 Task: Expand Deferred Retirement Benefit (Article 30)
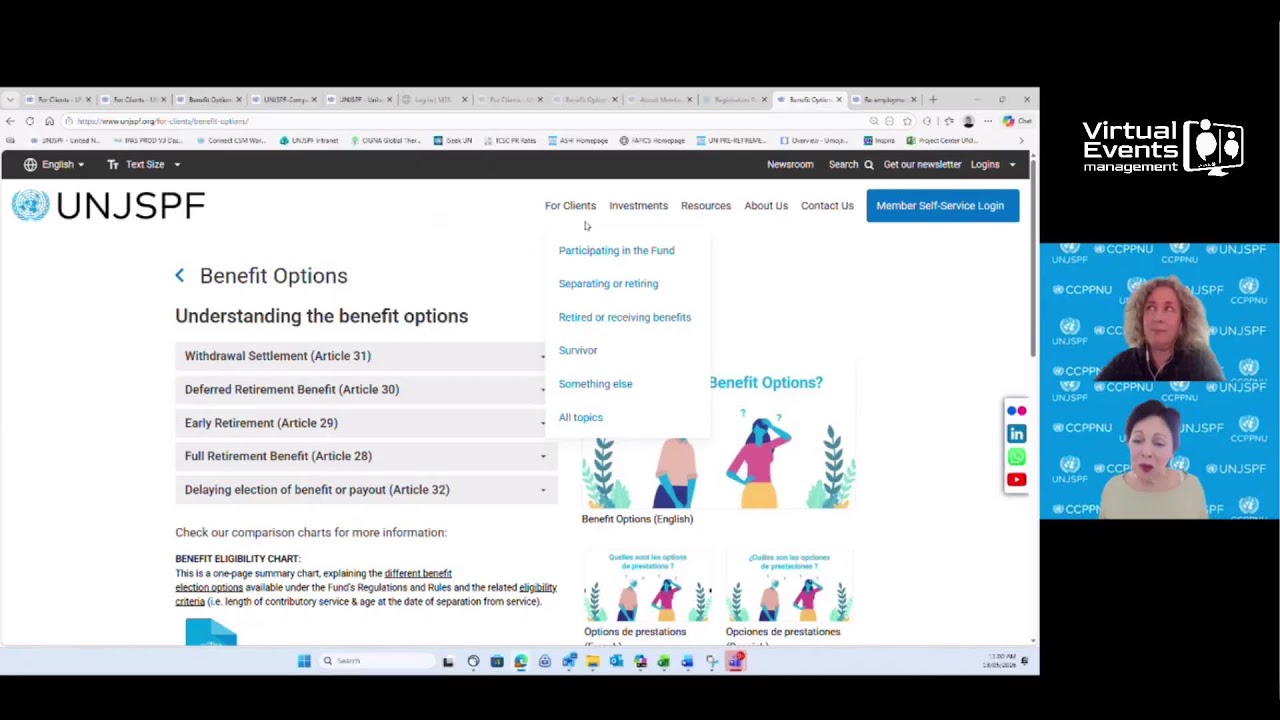[x=366, y=389]
